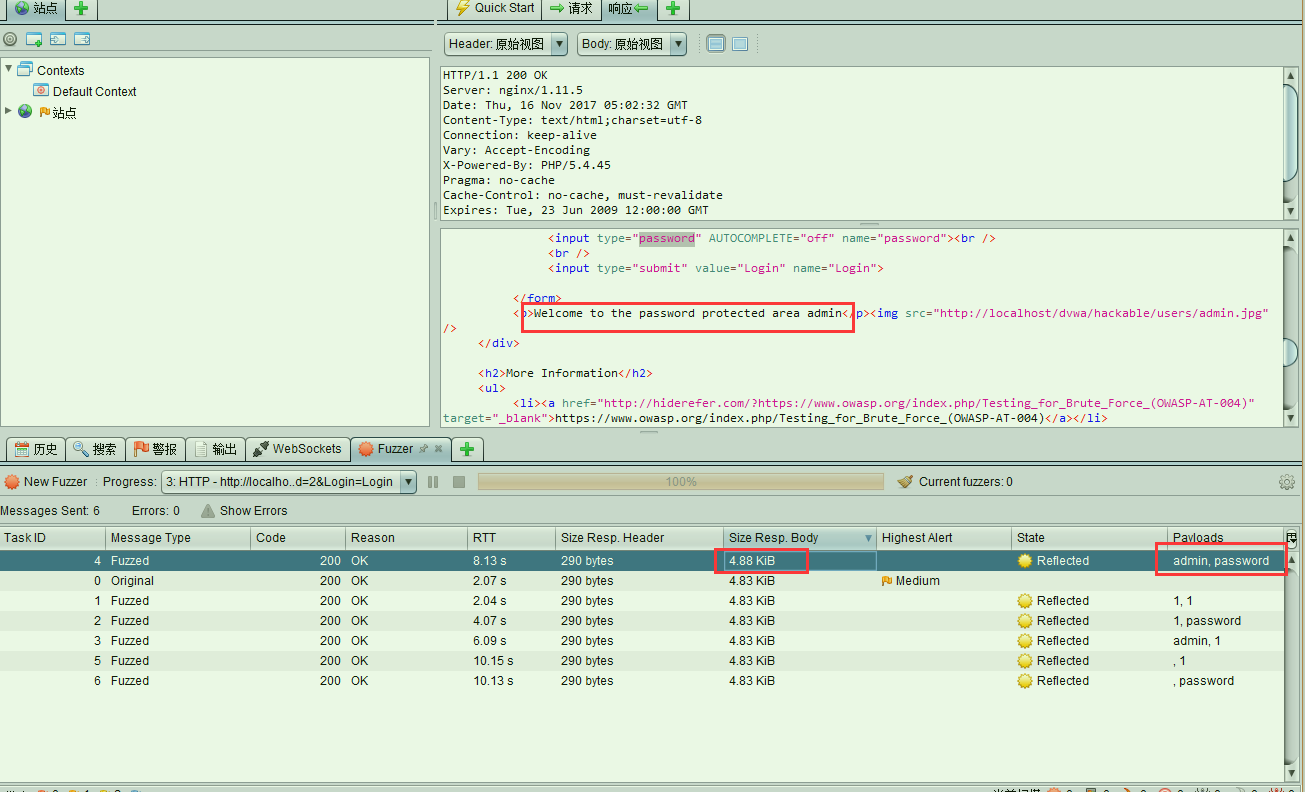1305x792 pixels.
Task: Switch to the Quick Start tab
Action: tap(495, 8)
